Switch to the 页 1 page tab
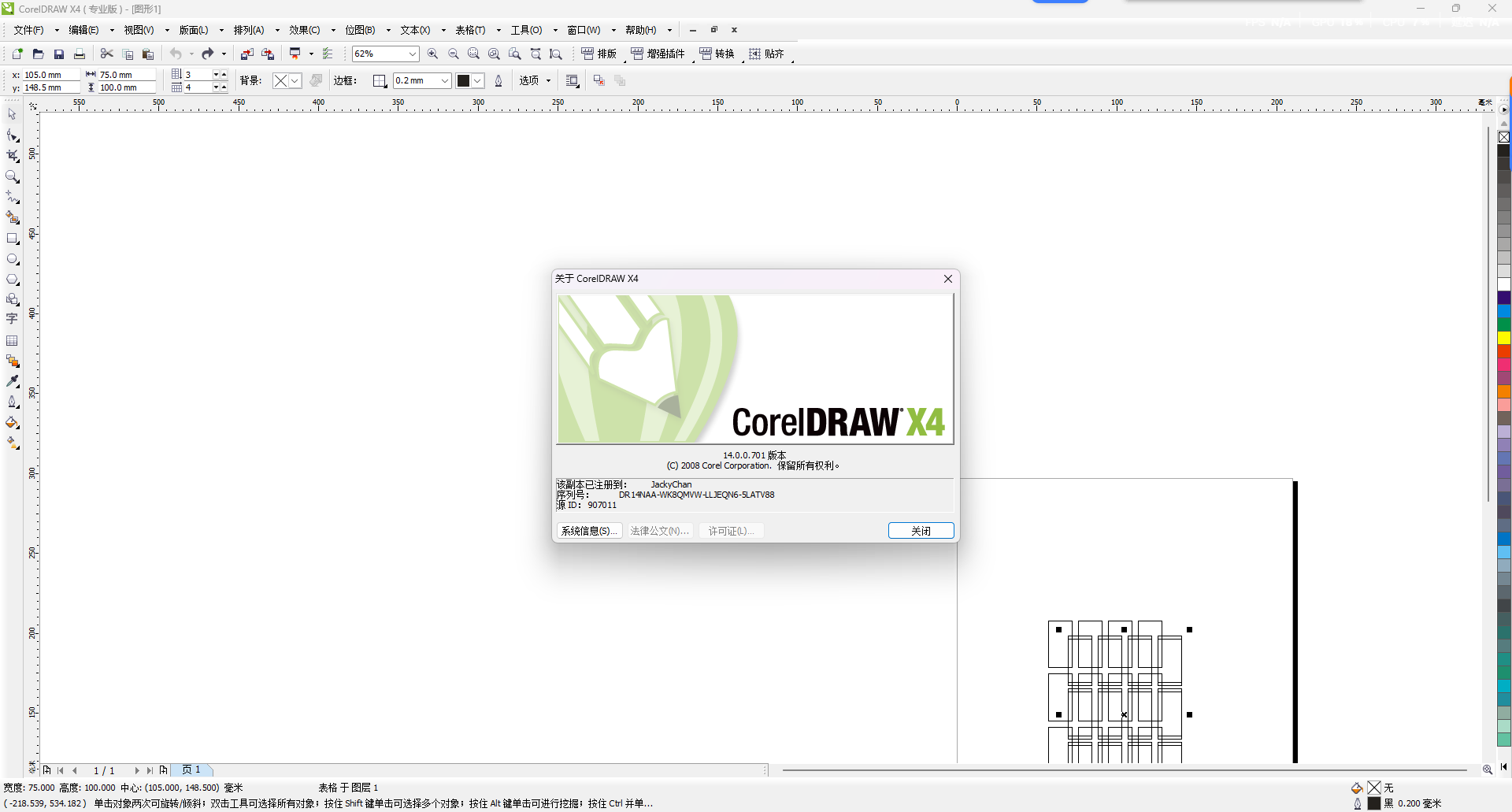This screenshot has height=812, width=1512. (192, 770)
